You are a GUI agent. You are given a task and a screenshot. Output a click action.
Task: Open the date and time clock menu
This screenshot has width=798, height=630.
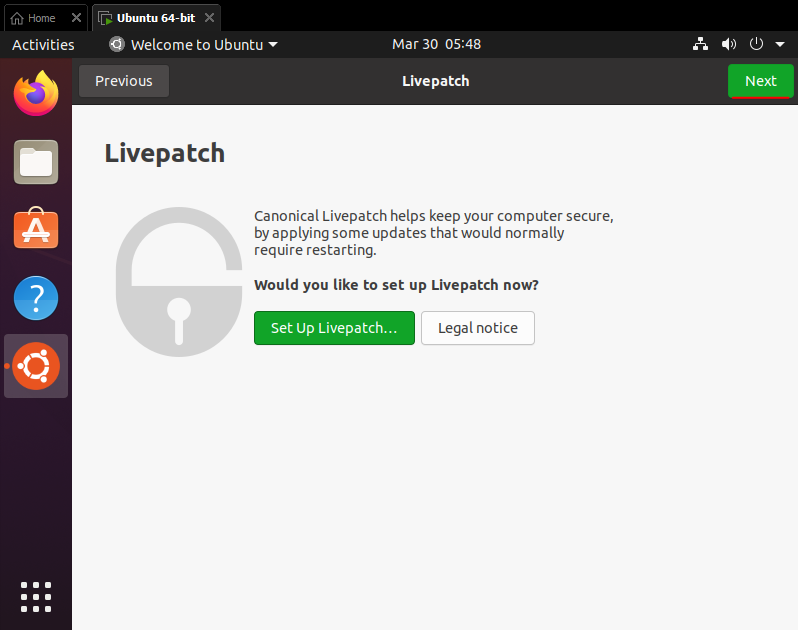[x=436, y=44]
